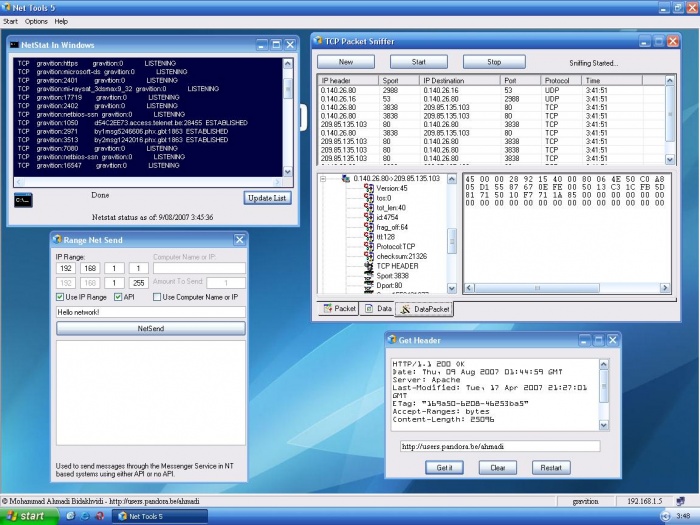
Task: Enable Use Computer Name or IP option
Action: pos(156,297)
